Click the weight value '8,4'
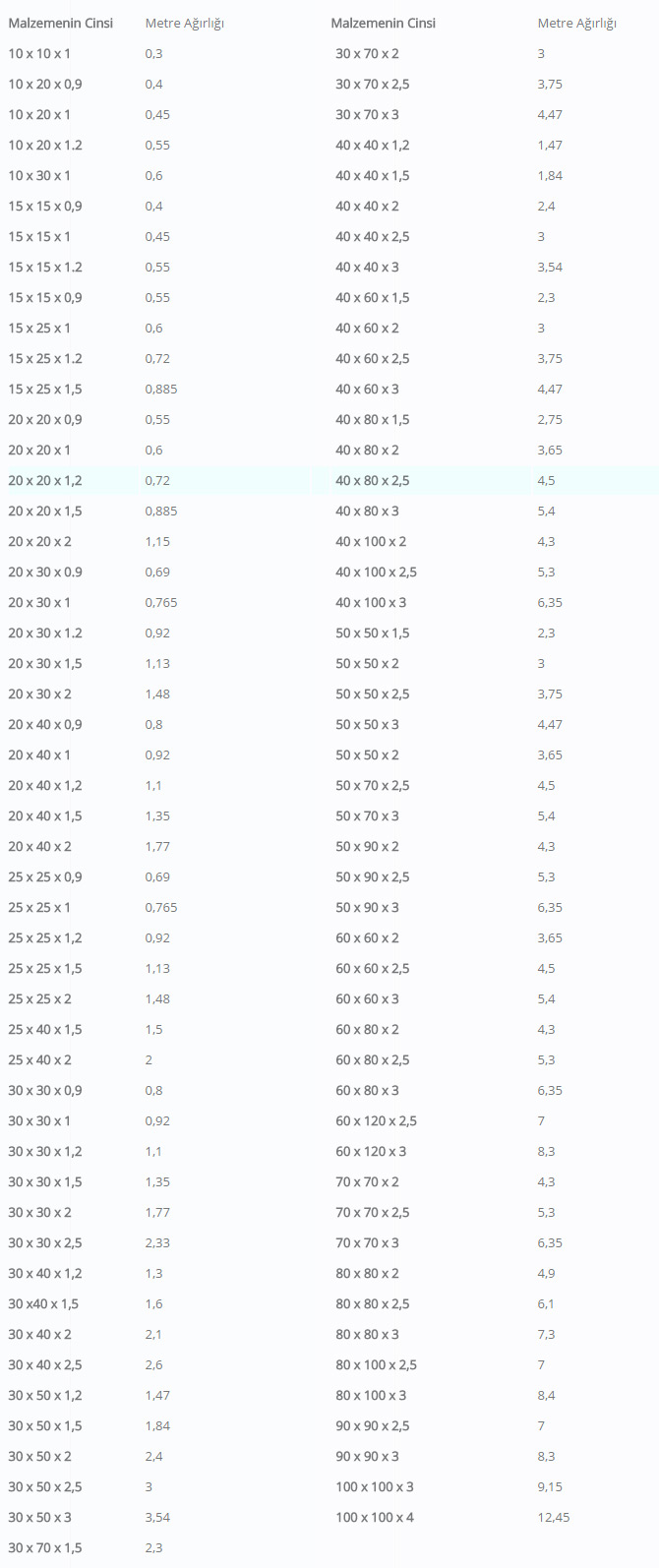Image resolution: width=659 pixels, height=1568 pixels. click(546, 1395)
